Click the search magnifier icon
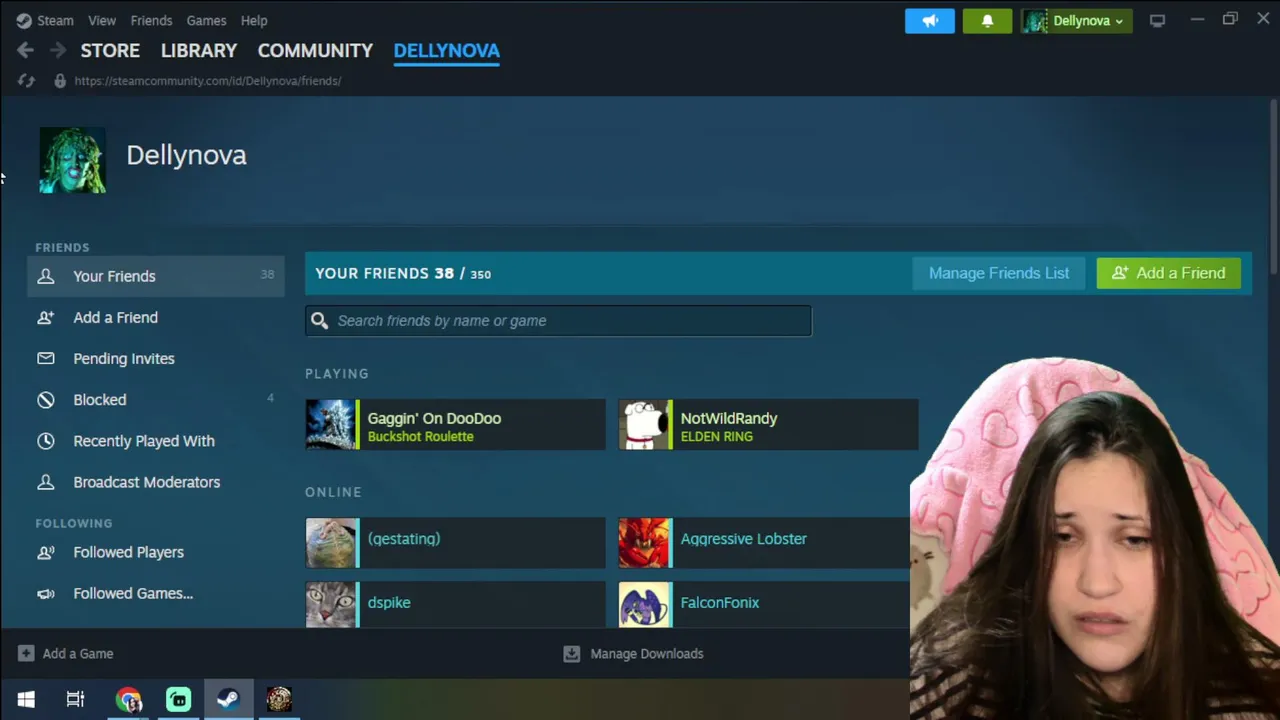 coord(319,320)
